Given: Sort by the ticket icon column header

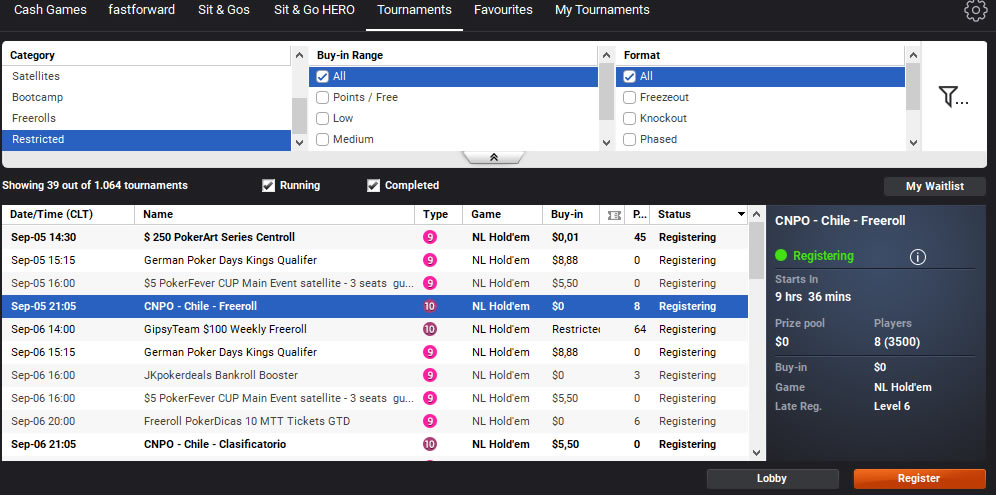Looking at the screenshot, I should [614, 214].
